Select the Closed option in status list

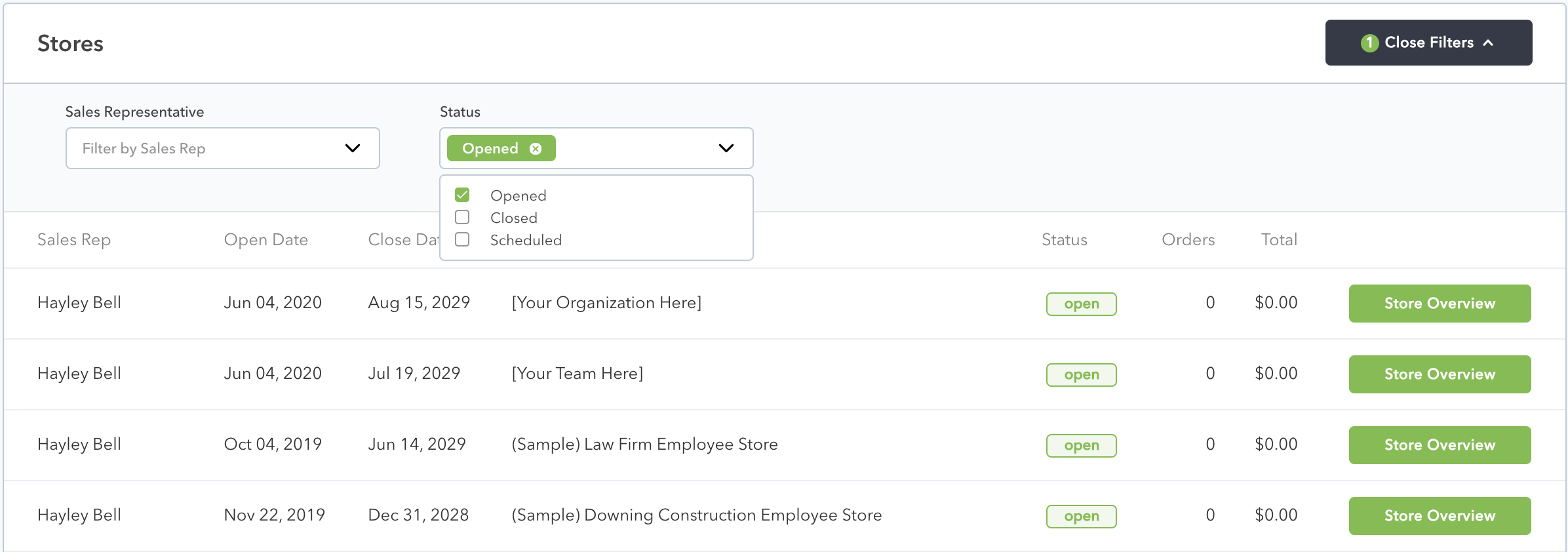pyautogui.click(x=514, y=218)
